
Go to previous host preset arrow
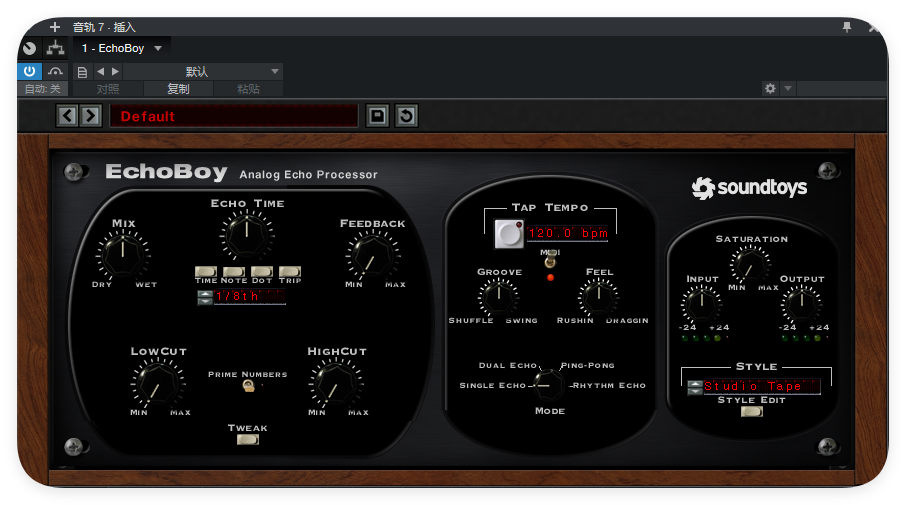(101, 72)
